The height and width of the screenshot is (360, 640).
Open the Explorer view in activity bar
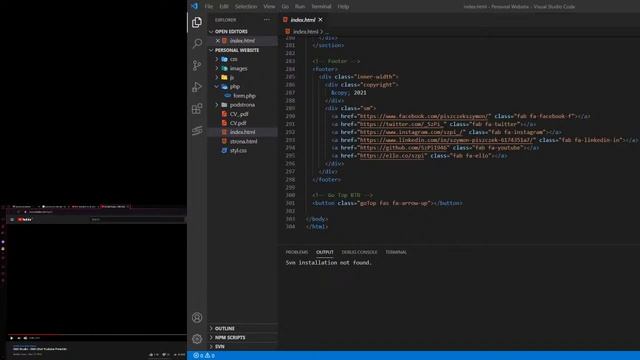[x=197, y=22]
